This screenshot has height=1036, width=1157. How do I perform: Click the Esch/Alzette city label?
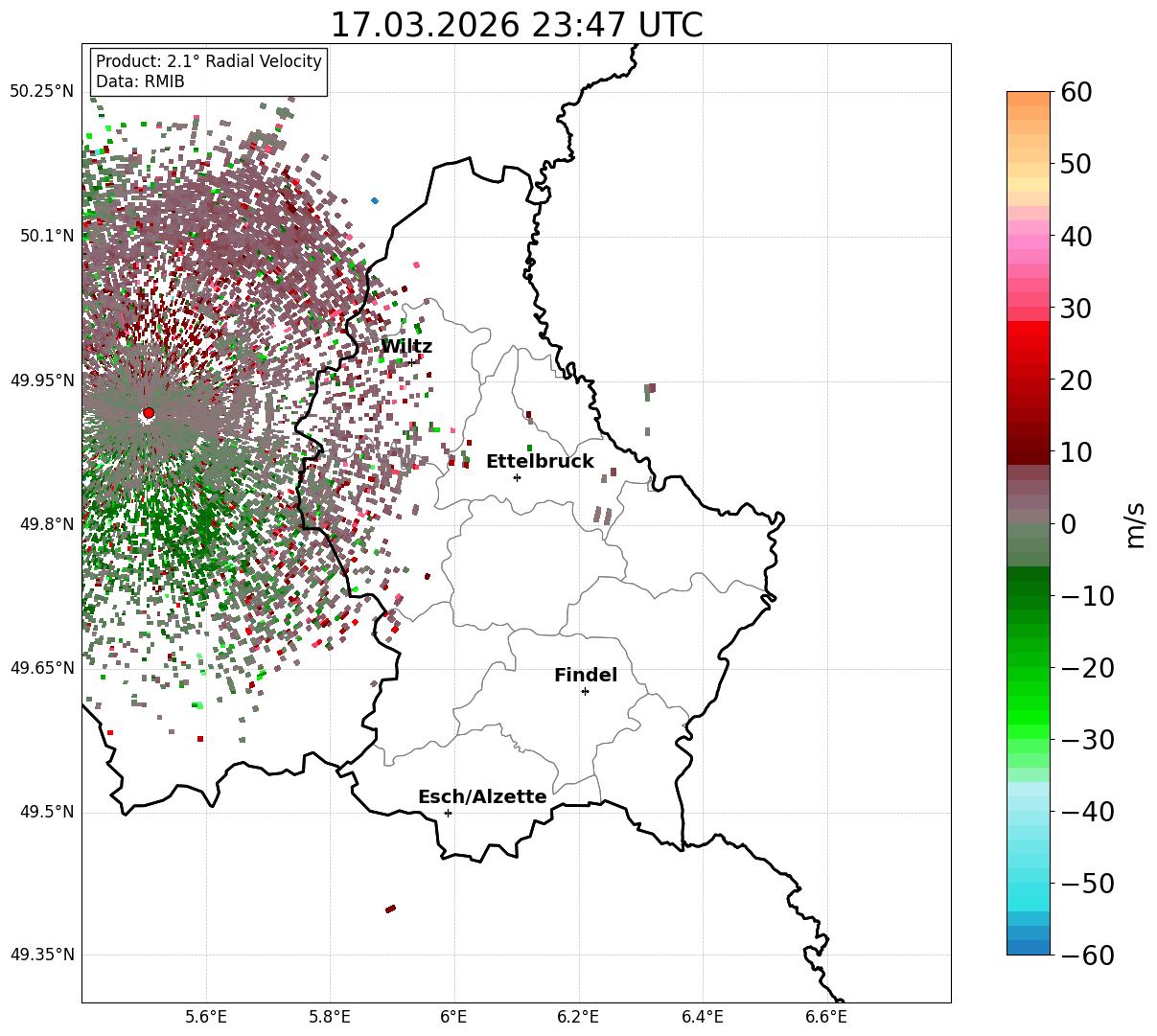tap(482, 797)
